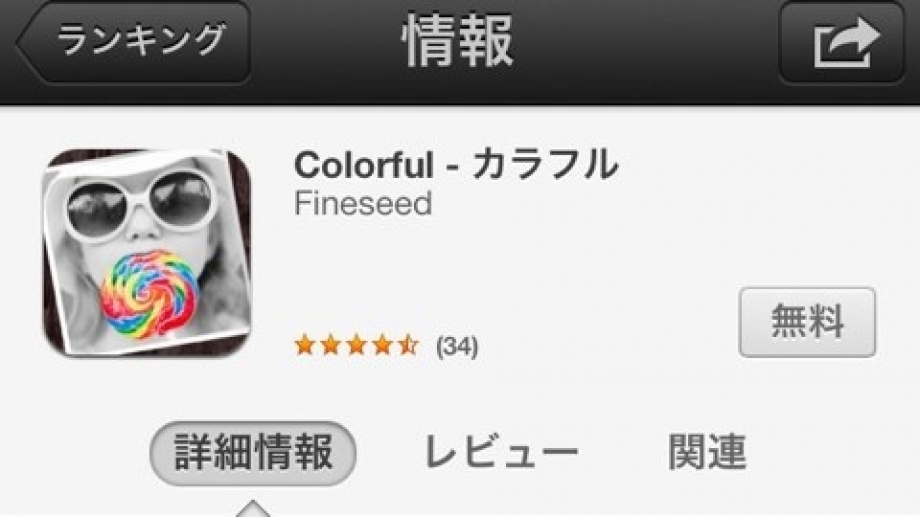This screenshot has width=920, height=517.
Task: Tap the 情報 navigation bar title
Action: click(x=458, y=42)
